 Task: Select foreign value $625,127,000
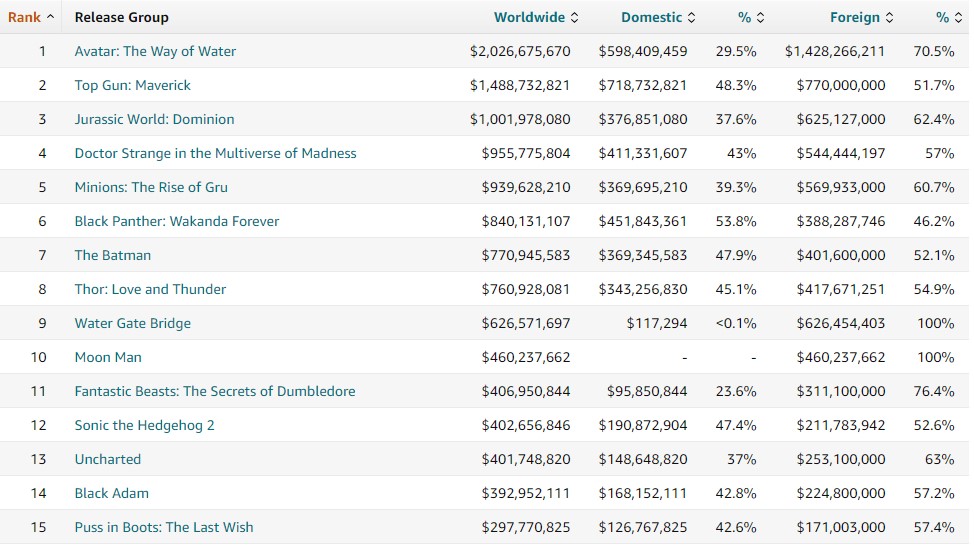tap(841, 119)
